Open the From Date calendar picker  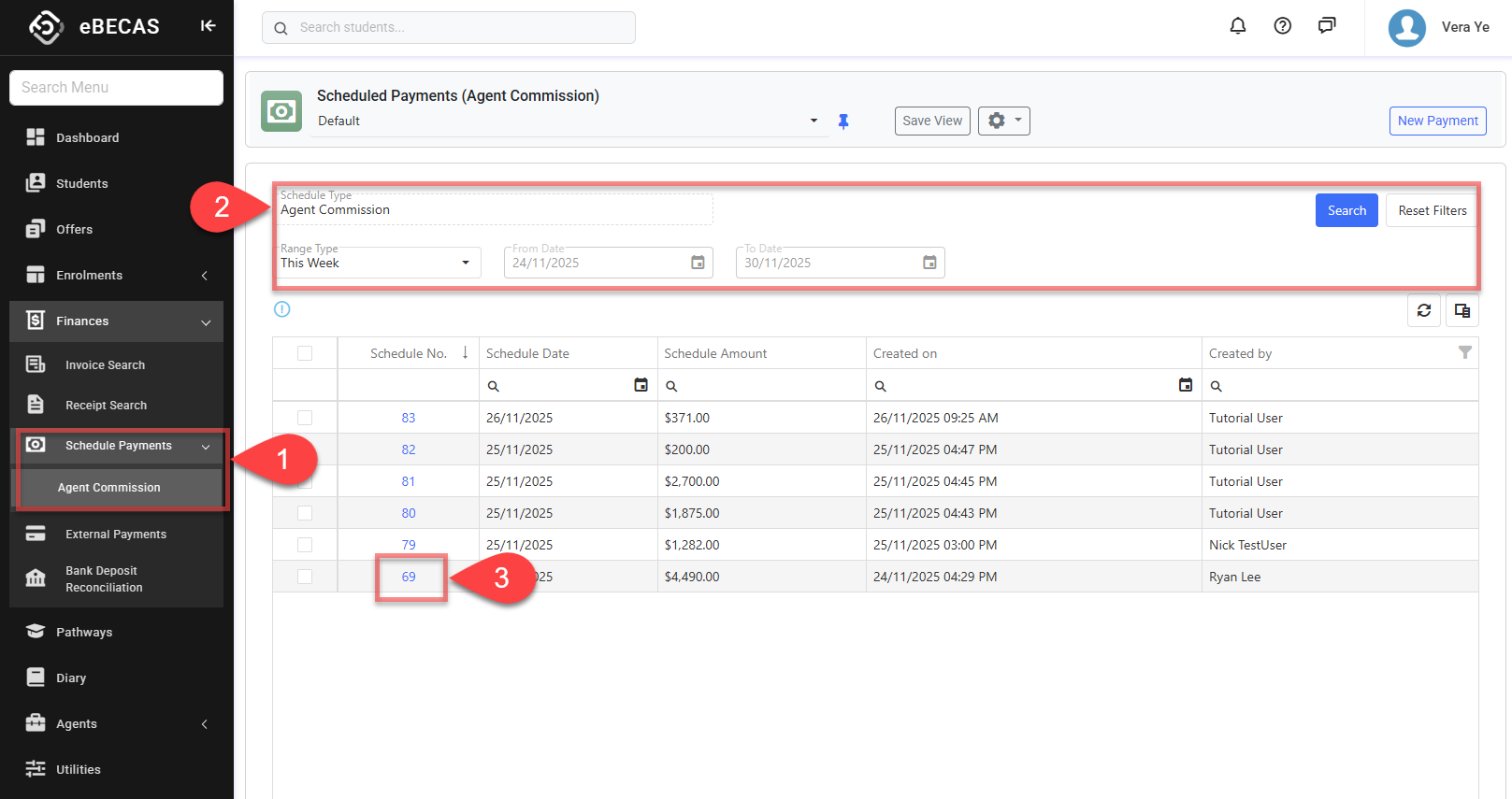(x=698, y=263)
